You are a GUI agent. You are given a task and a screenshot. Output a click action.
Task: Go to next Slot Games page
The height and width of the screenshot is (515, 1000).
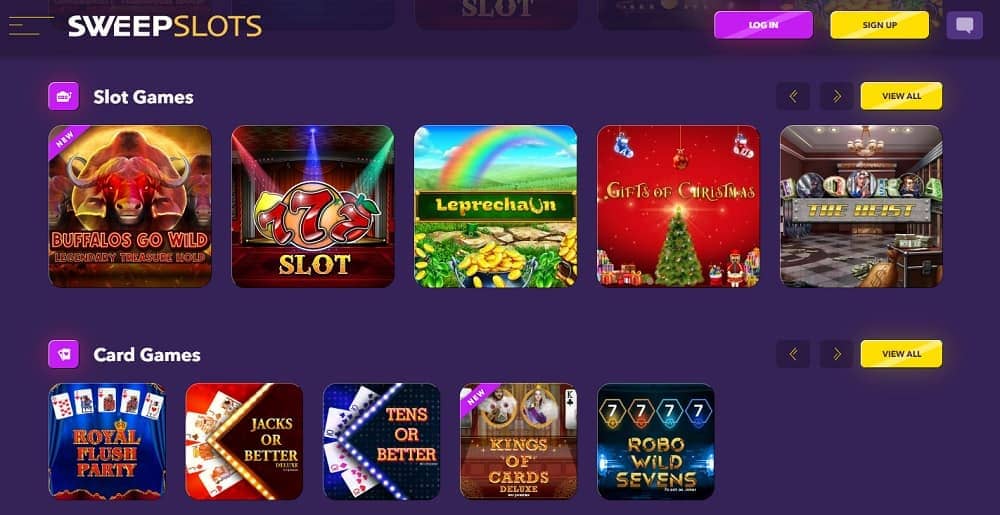pyautogui.click(x=837, y=96)
